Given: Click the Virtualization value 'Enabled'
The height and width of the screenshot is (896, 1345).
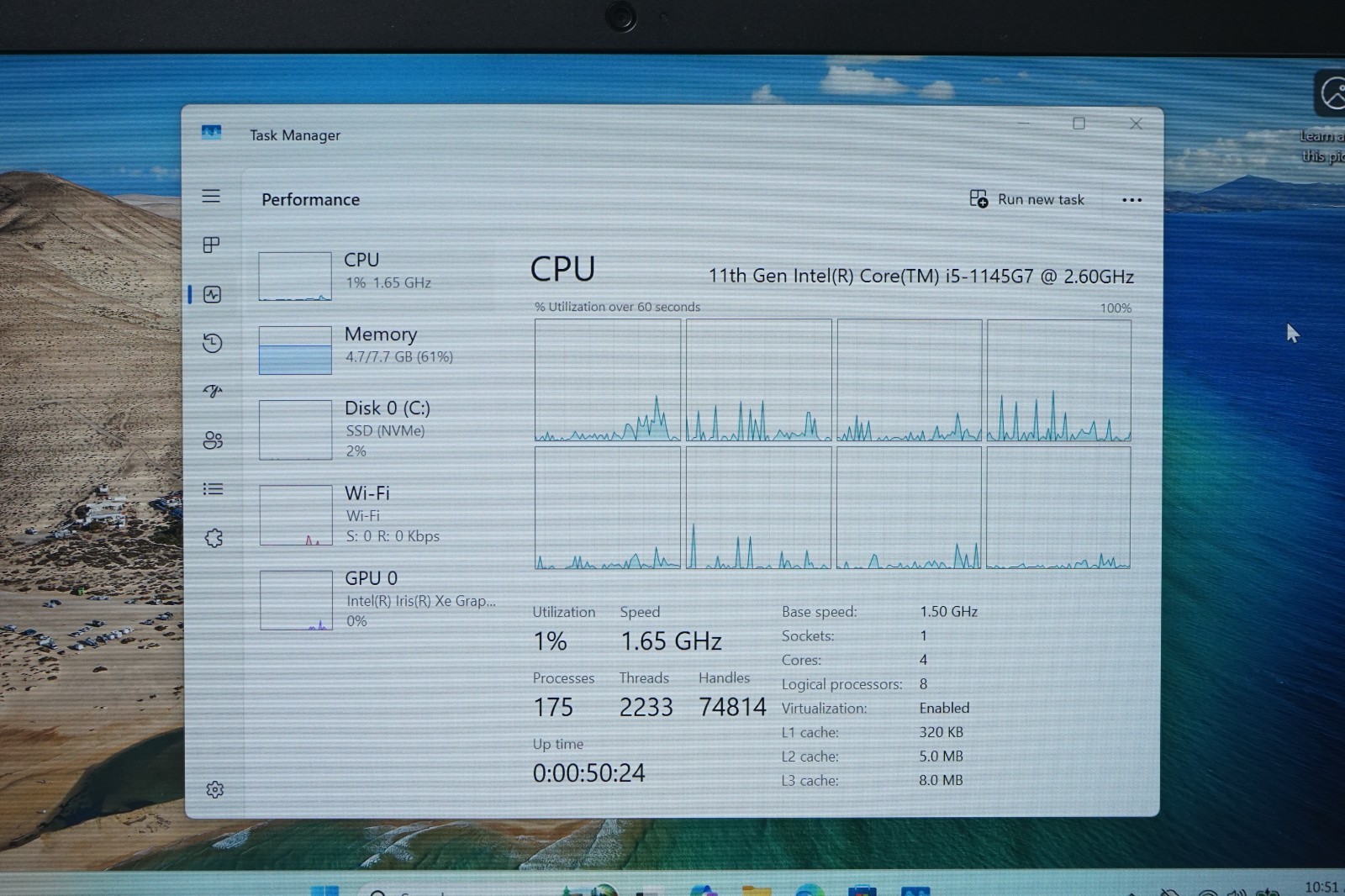Looking at the screenshot, I should tap(944, 708).
